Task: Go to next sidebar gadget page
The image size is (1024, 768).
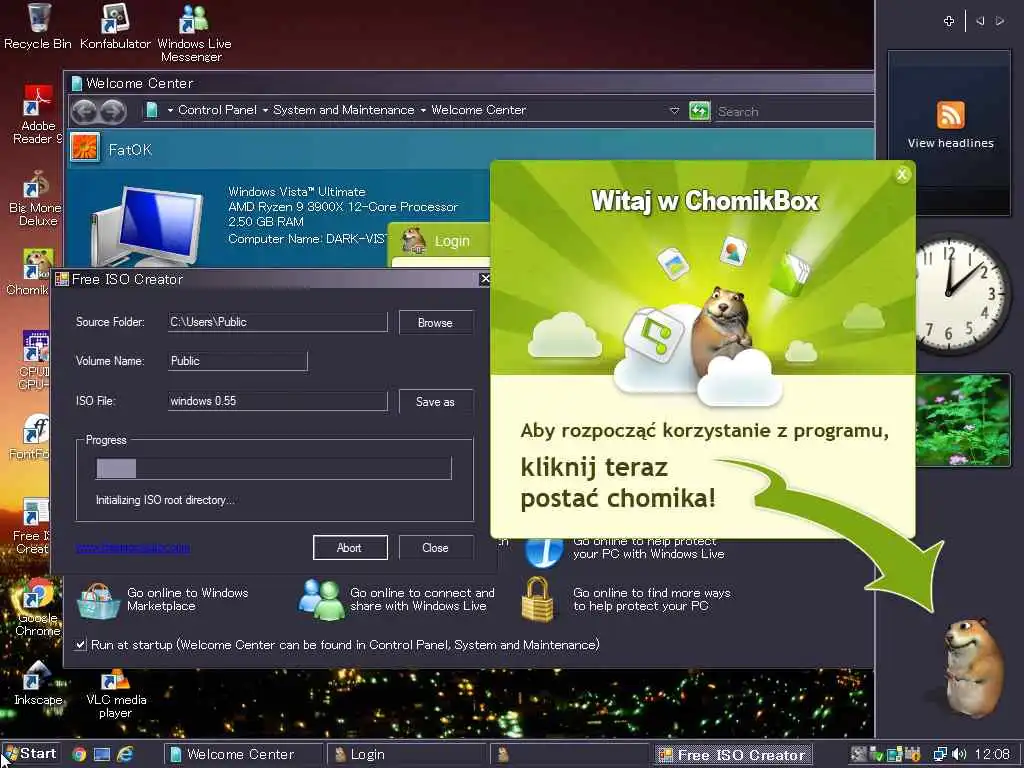Action: point(1000,21)
